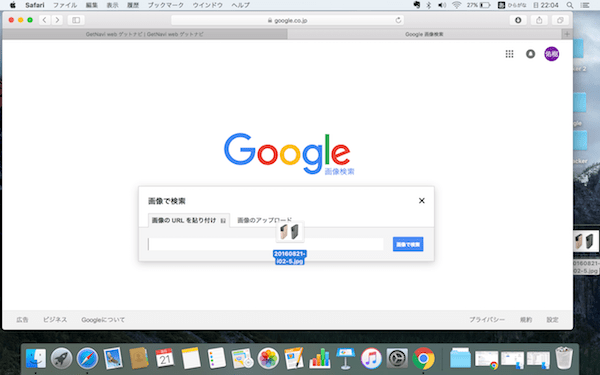The width and height of the screenshot is (600, 375).
Task: Open the ウインドウ menu
Action: 208,5
